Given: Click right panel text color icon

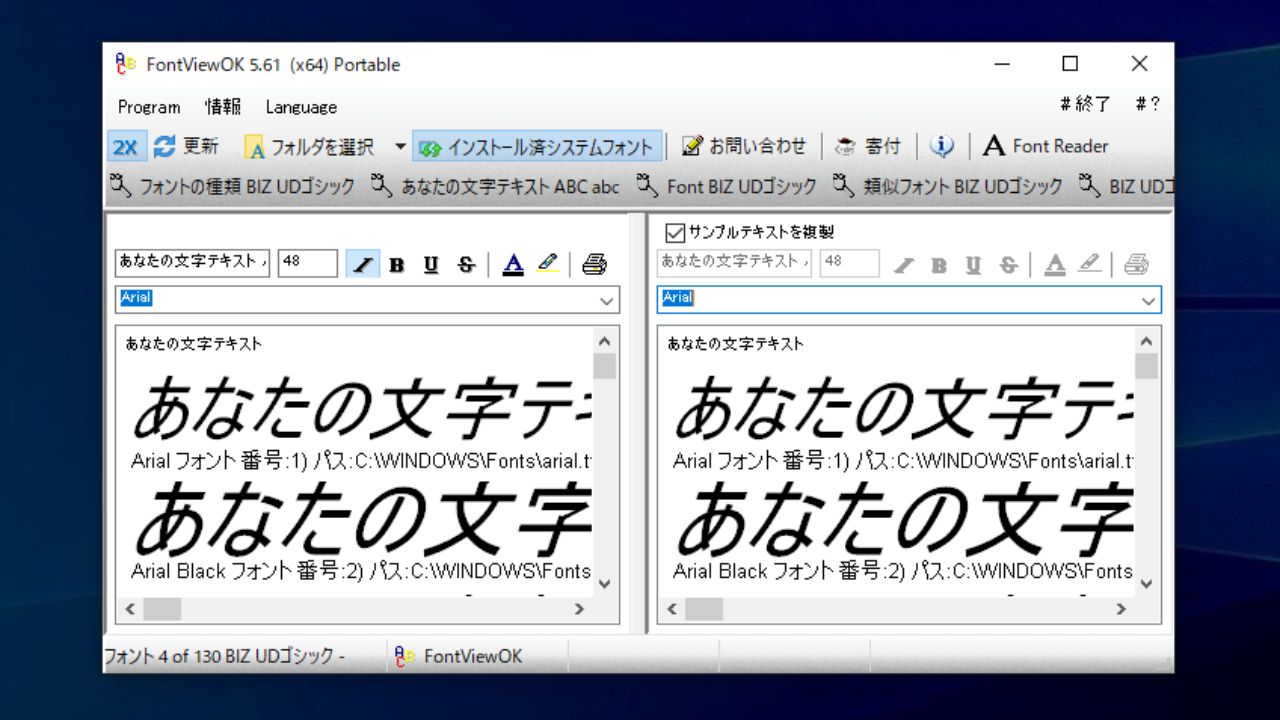Looking at the screenshot, I should coord(1055,264).
